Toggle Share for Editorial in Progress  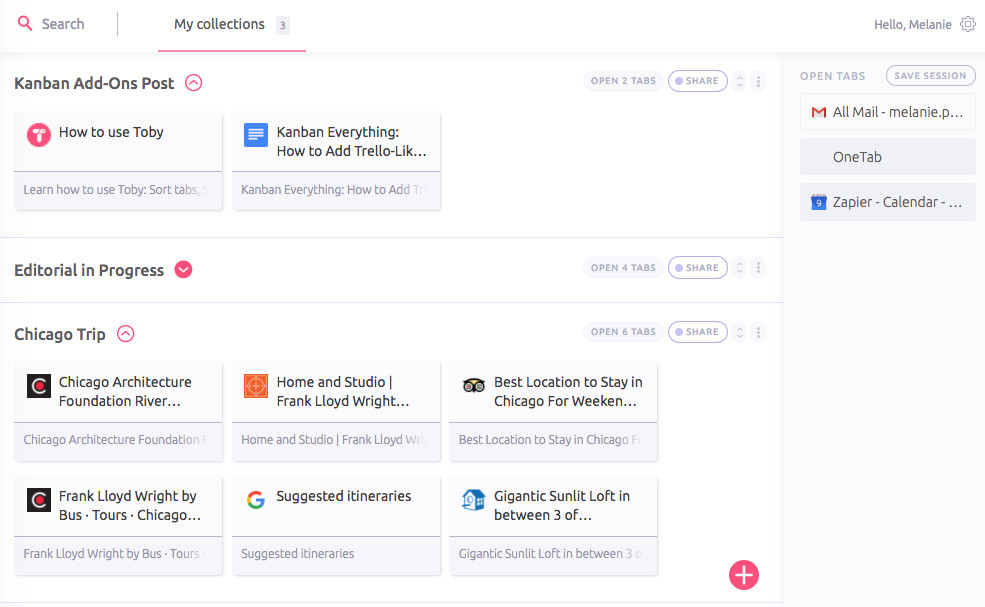(697, 268)
